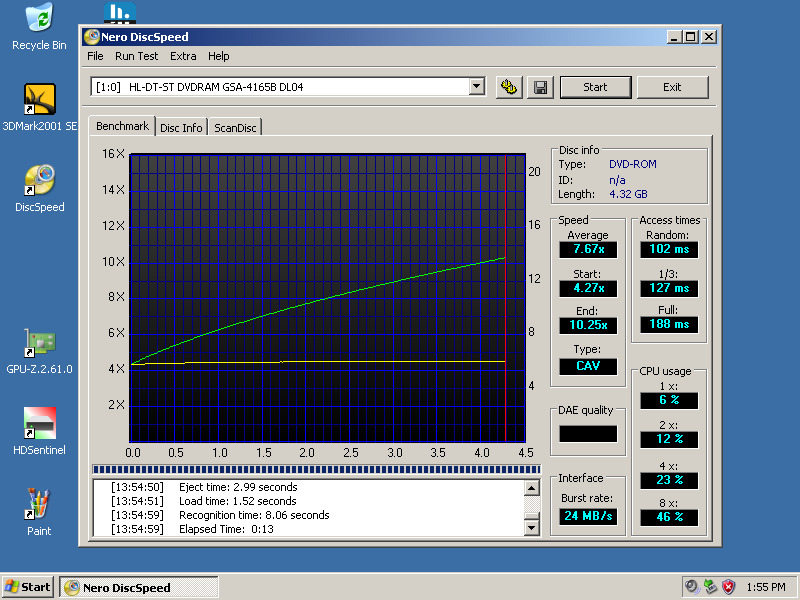Switch to the ScanDisc tab
The width and height of the screenshot is (800, 600).
point(235,128)
